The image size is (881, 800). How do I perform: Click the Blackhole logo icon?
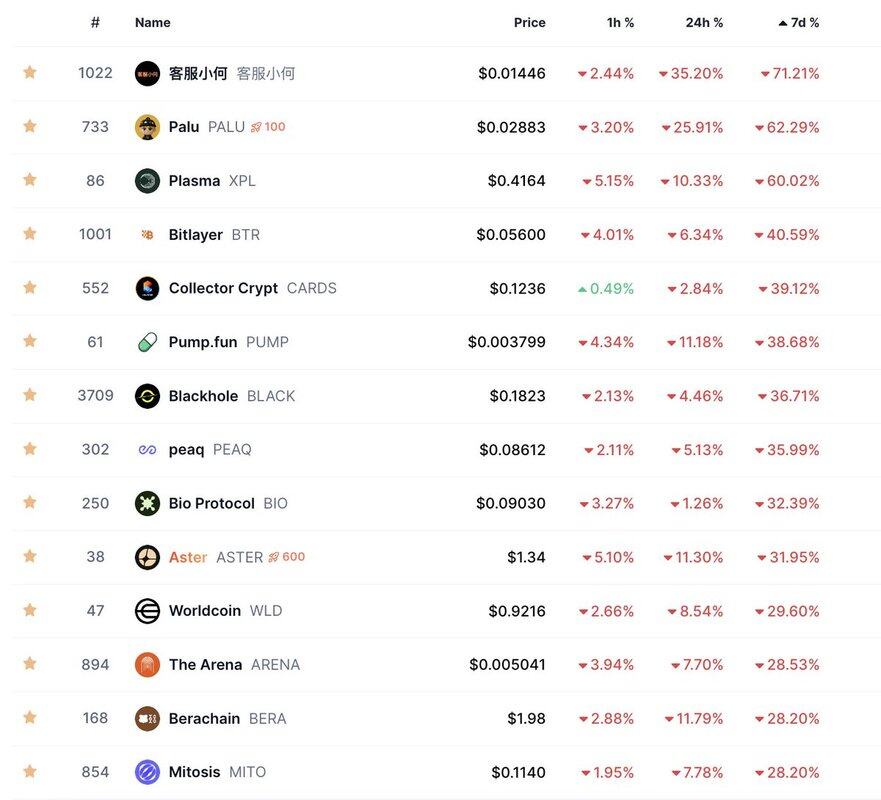pyautogui.click(x=147, y=396)
